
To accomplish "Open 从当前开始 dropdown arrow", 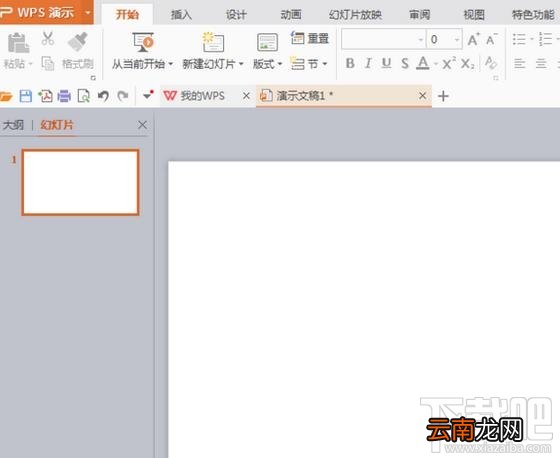I will (171, 64).
